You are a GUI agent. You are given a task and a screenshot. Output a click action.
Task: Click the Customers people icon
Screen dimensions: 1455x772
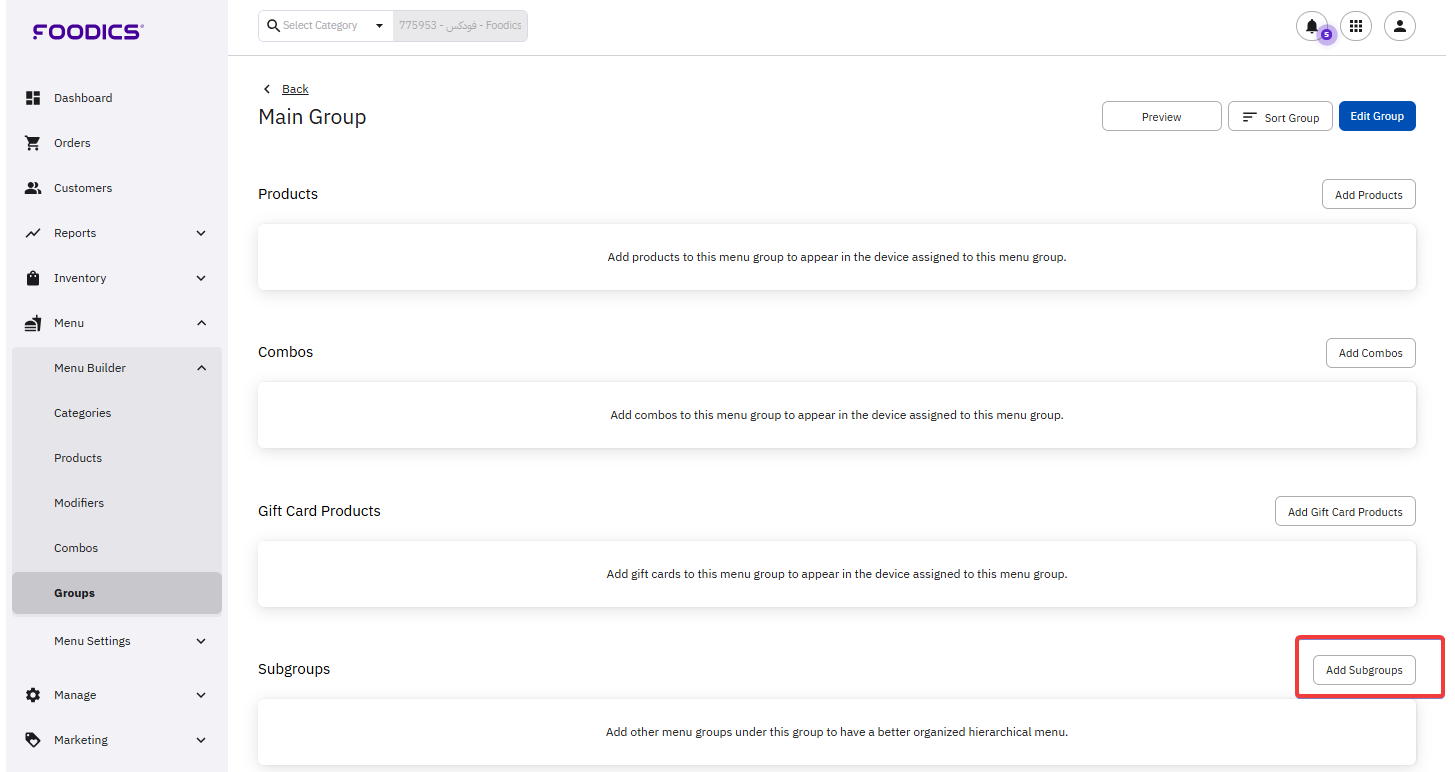[x=33, y=188]
